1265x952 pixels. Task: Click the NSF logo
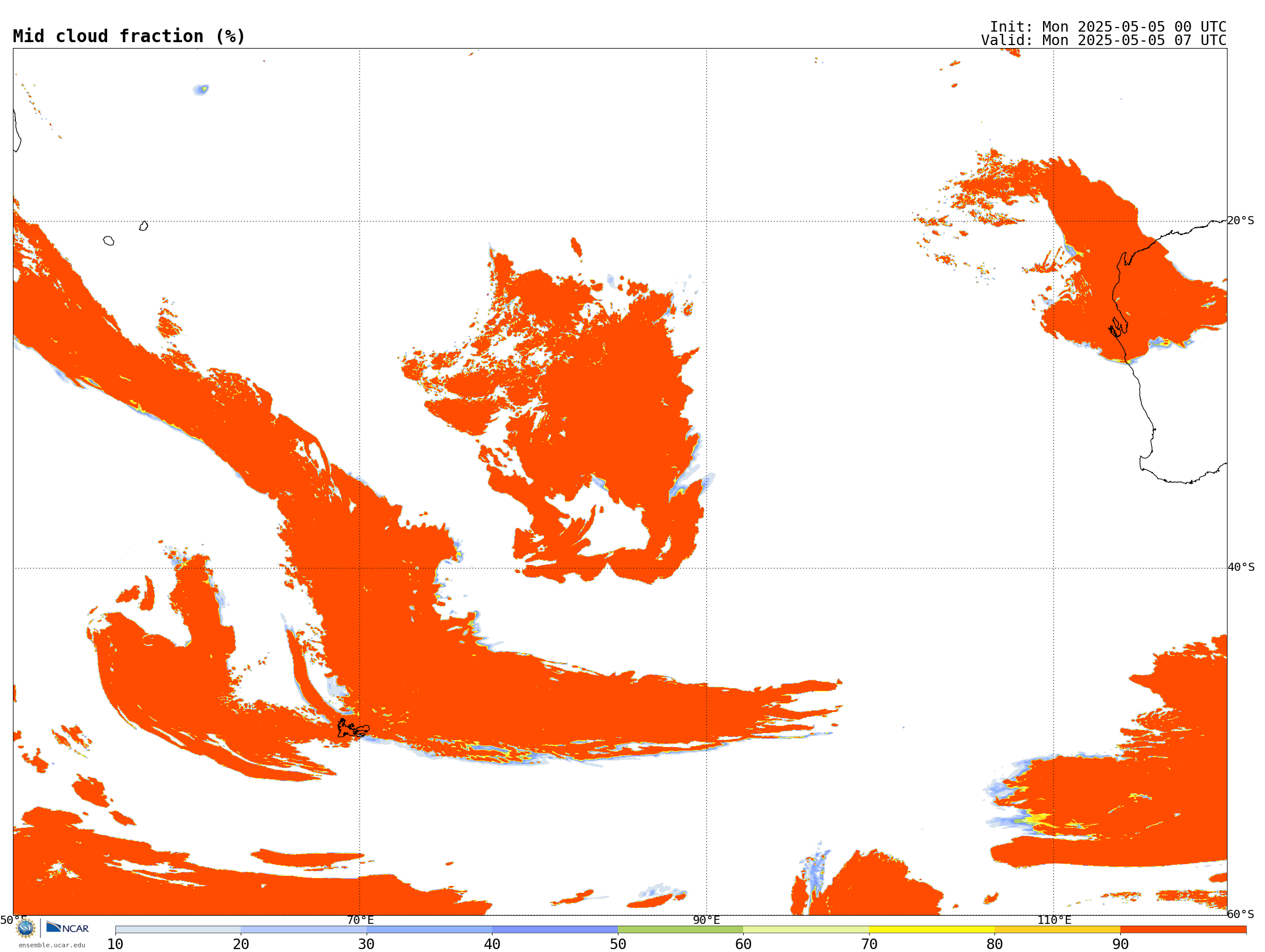[x=25, y=928]
